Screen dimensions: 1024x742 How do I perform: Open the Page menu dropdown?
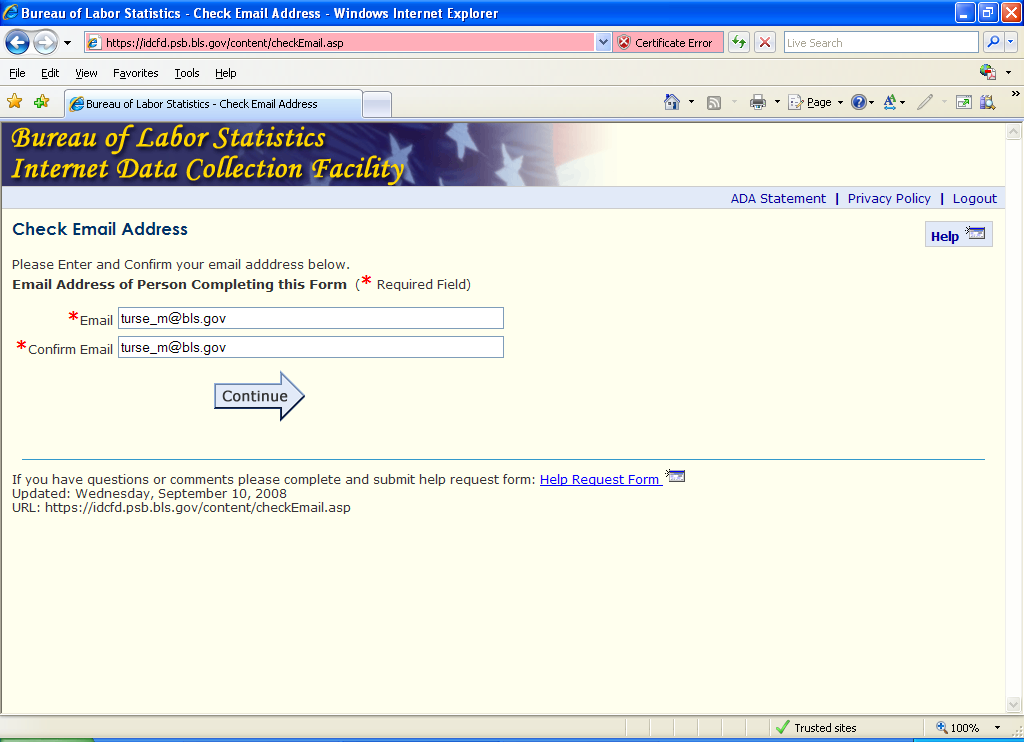pyautogui.click(x=817, y=102)
